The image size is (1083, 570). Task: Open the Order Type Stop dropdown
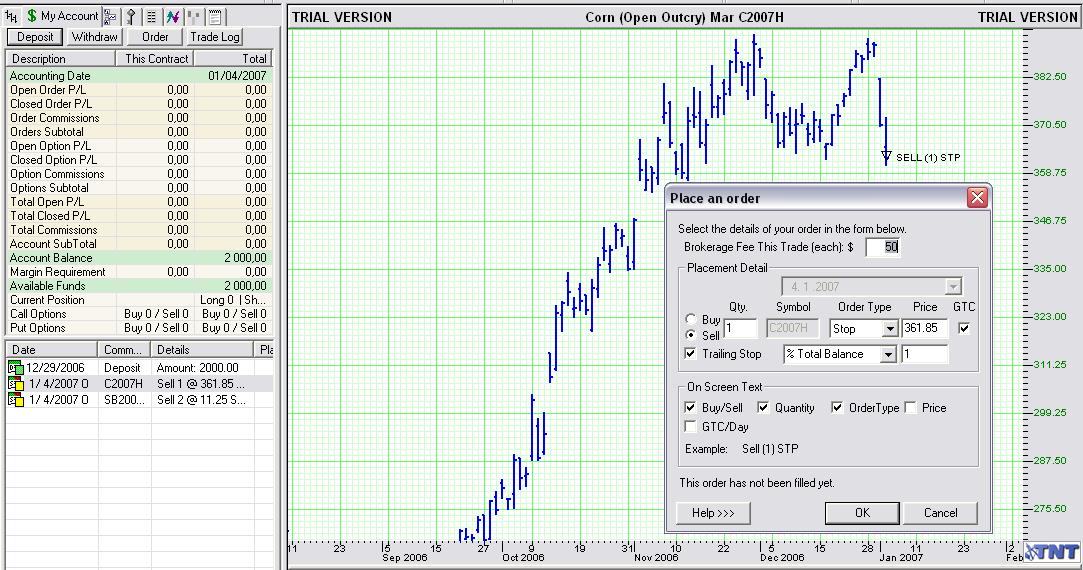[x=890, y=329]
